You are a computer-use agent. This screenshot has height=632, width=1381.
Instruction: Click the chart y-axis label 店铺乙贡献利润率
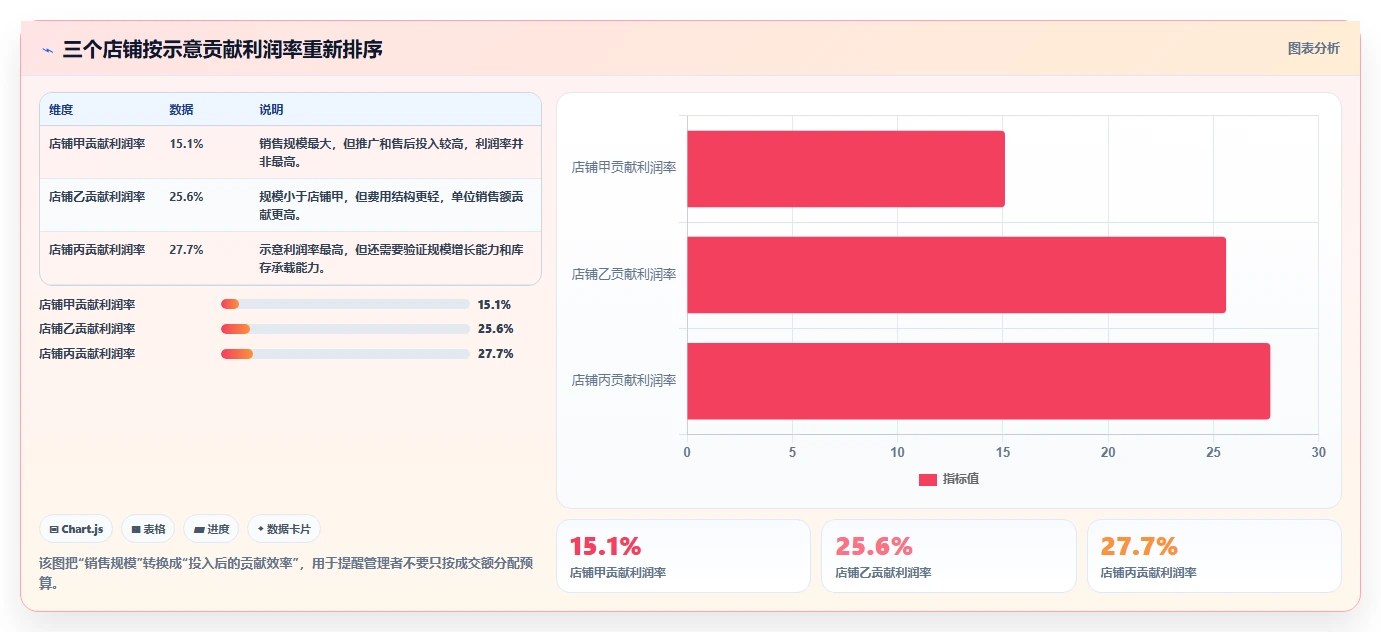coord(624,274)
